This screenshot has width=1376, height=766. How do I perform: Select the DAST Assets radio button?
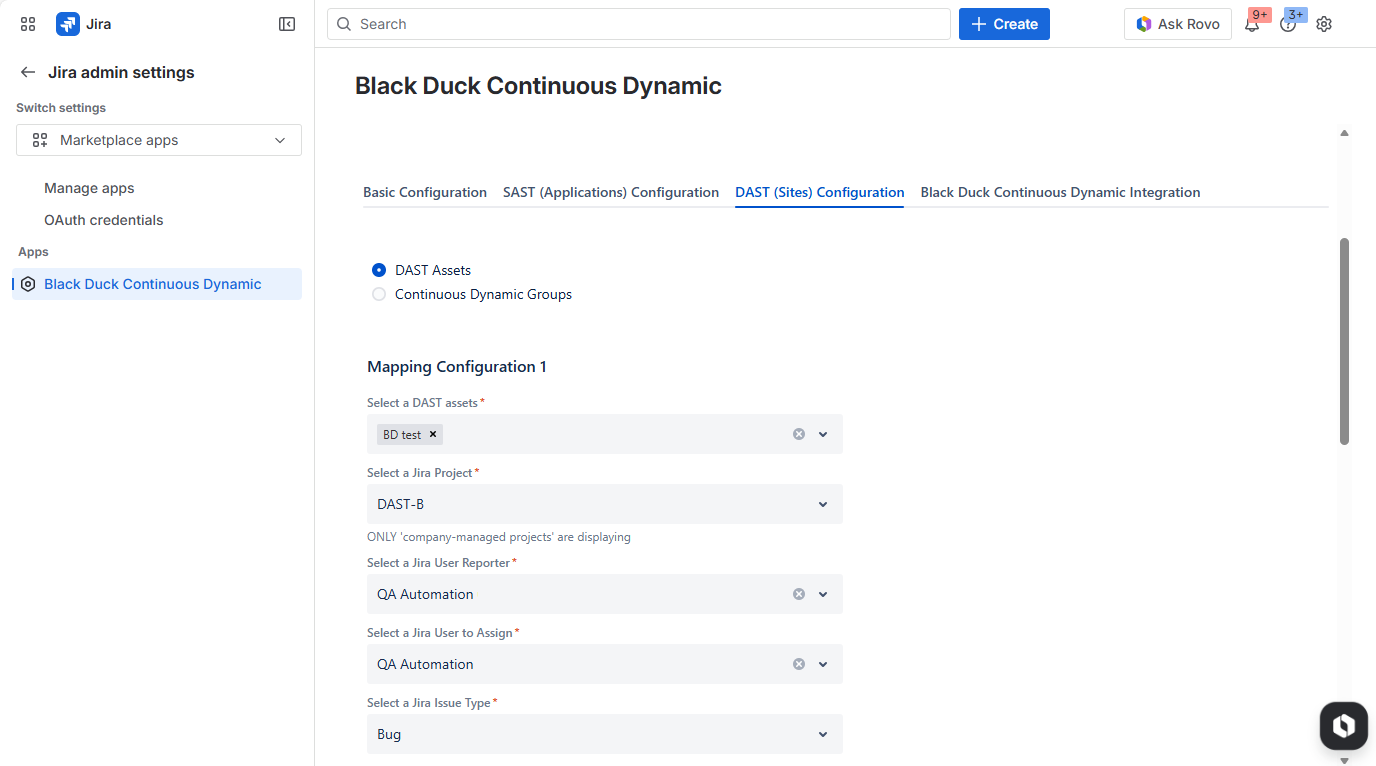pyautogui.click(x=378, y=269)
